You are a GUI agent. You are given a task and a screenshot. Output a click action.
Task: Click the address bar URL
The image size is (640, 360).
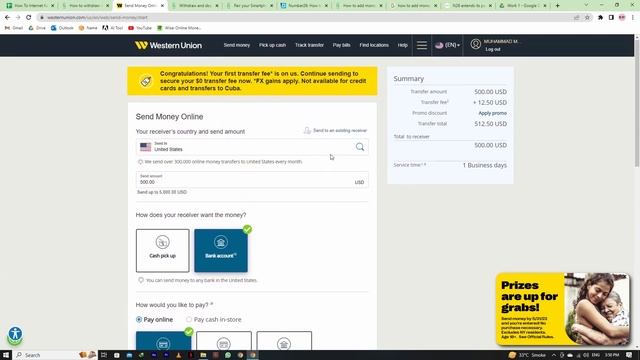(x=97, y=18)
